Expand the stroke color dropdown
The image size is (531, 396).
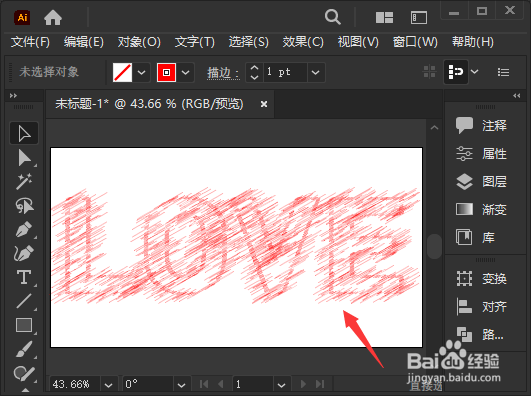pyautogui.click(x=186, y=72)
